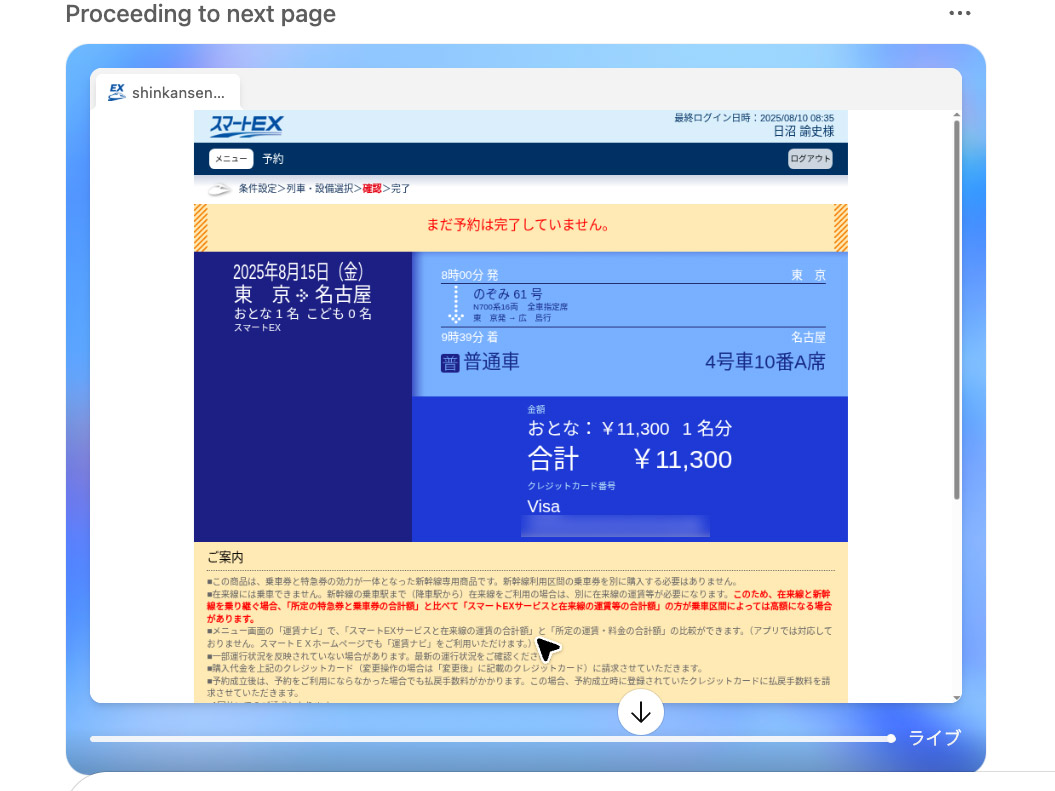Click the round down-arrow scroll button
This screenshot has height=791, width=1055.
click(x=641, y=712)
